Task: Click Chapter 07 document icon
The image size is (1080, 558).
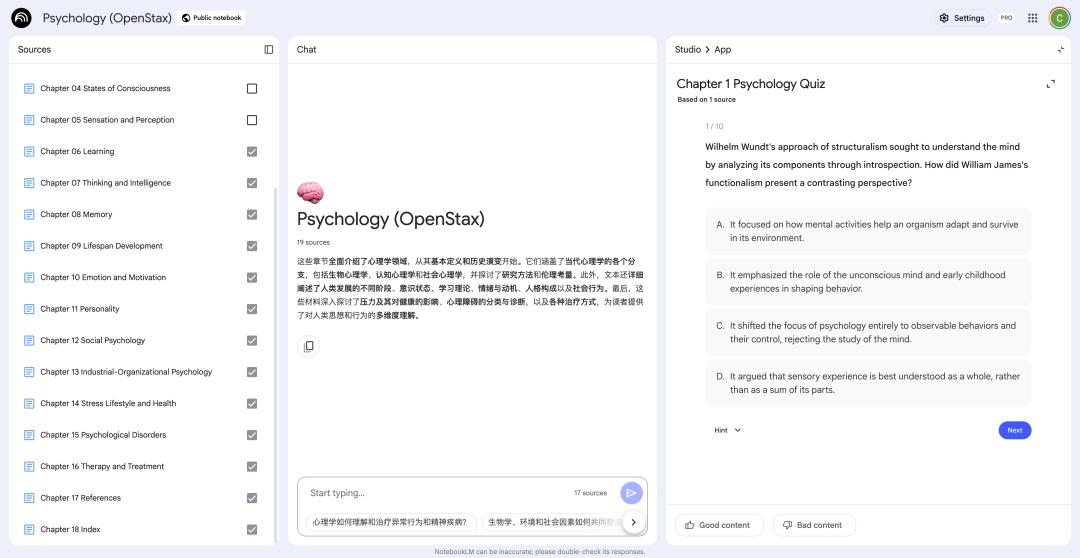Action: click(x=29, y=183)
